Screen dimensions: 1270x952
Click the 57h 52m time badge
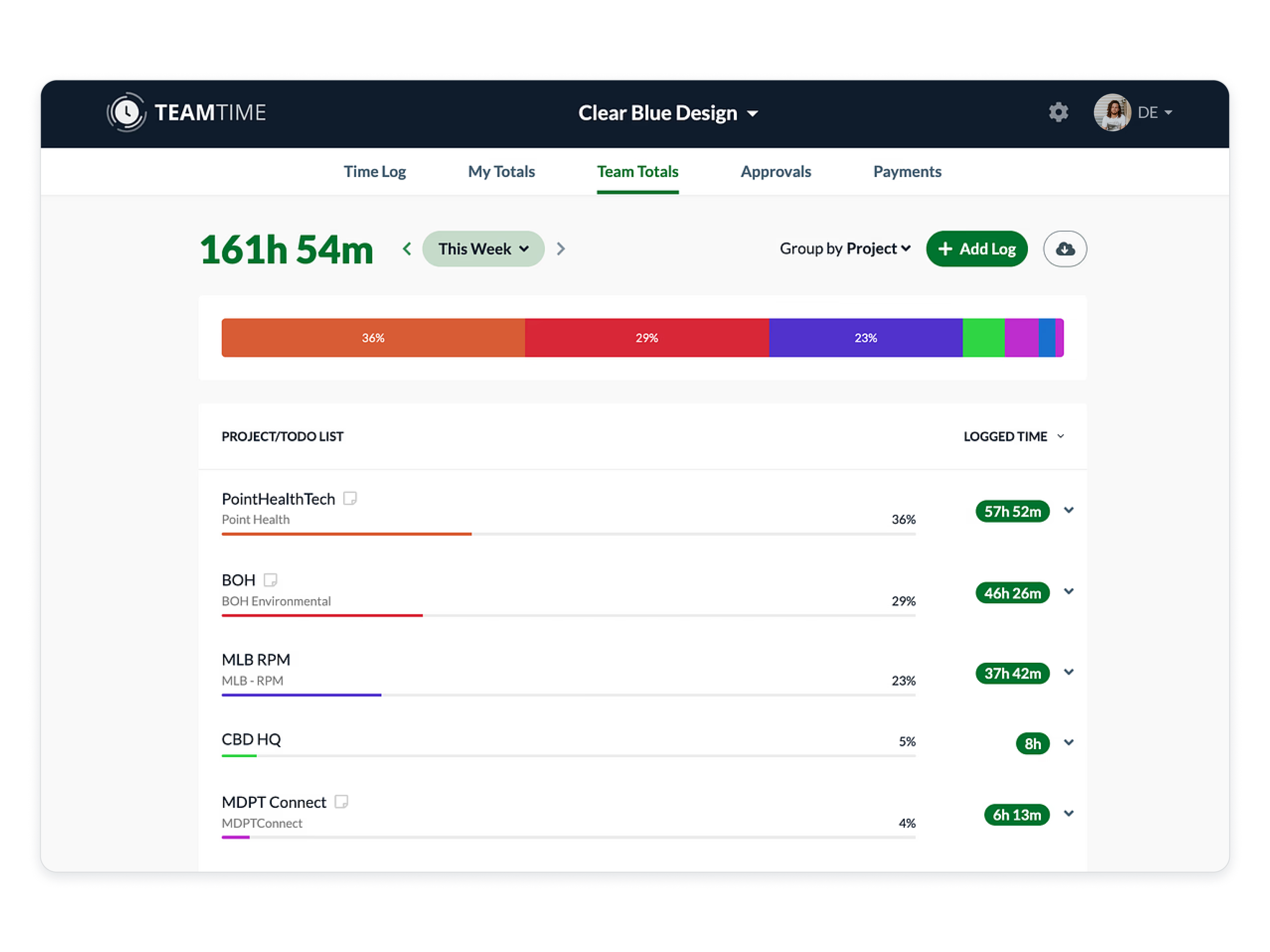coord(1012,511)
